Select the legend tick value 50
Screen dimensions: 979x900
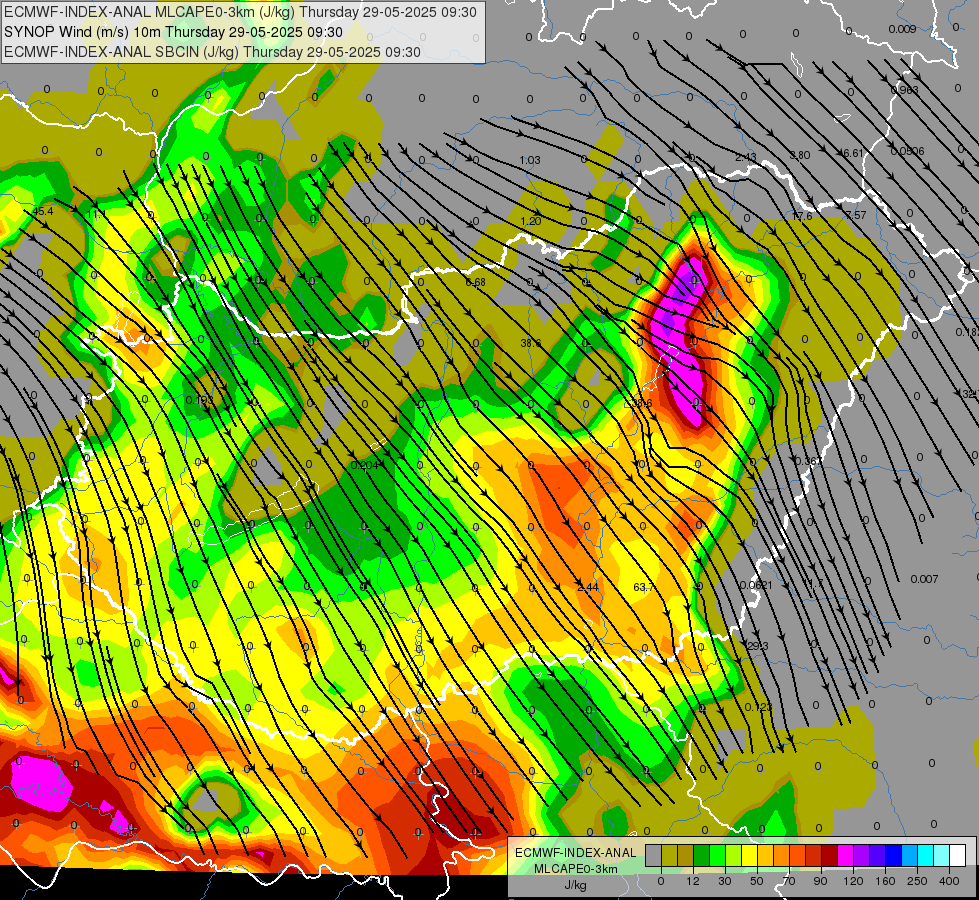757,881
